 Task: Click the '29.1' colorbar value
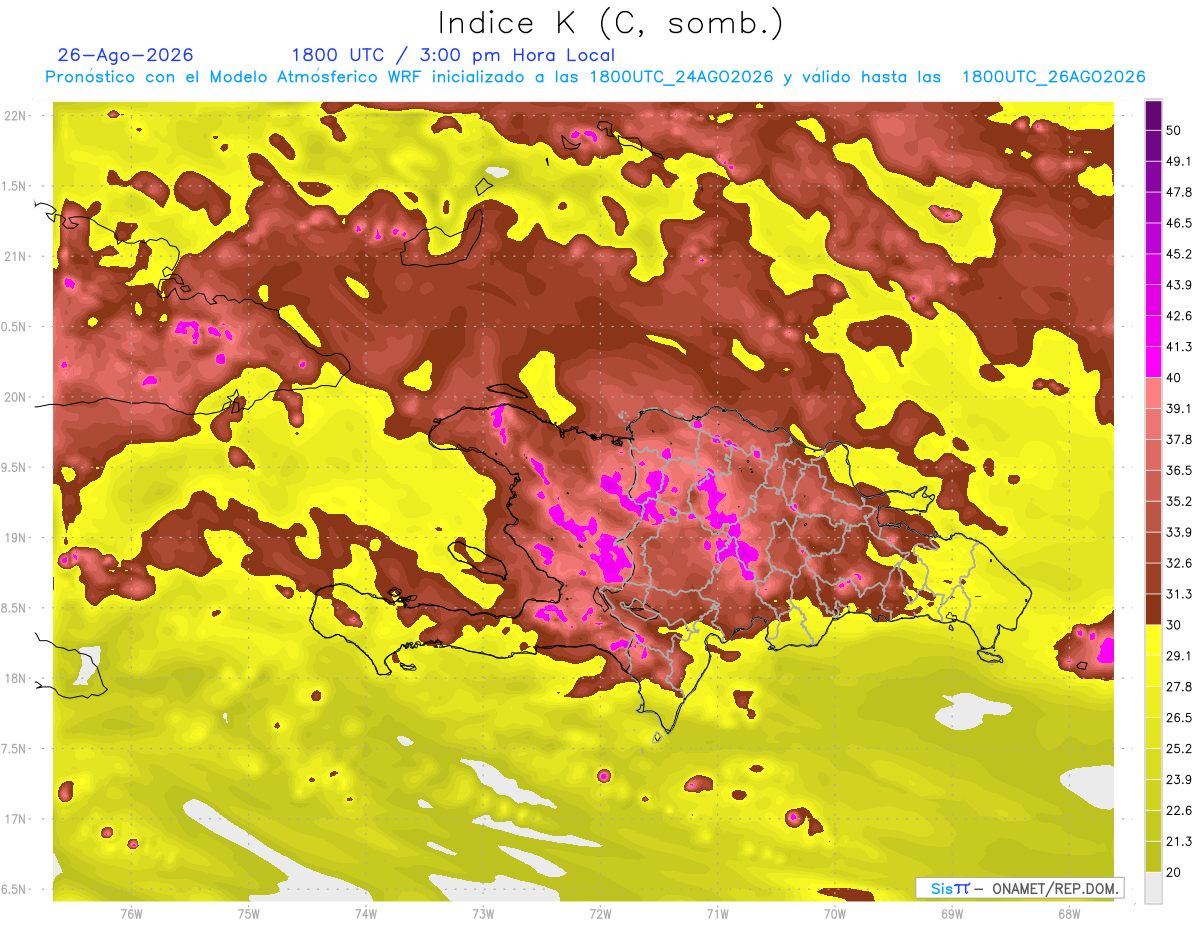click(1178, 656)
